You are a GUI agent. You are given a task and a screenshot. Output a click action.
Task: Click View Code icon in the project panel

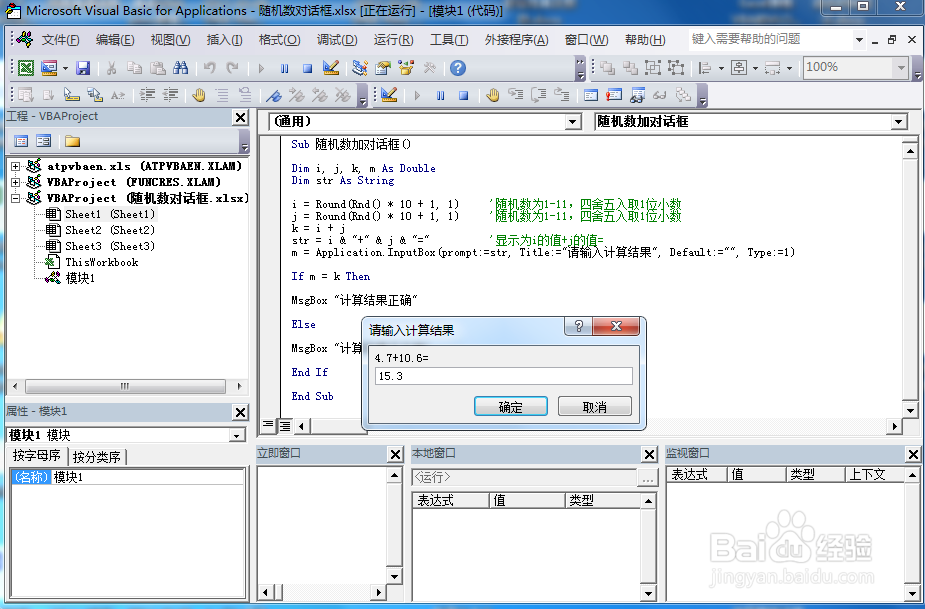pos(21,141)
